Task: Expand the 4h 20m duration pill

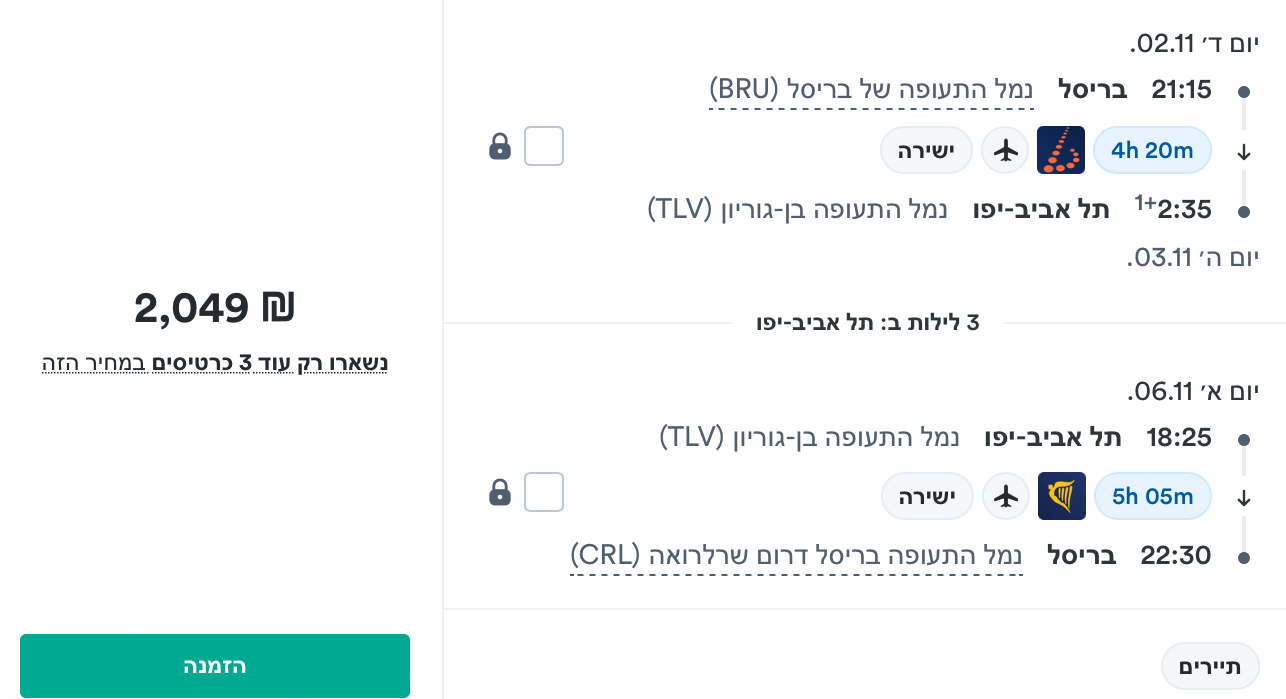Action: point(1152,150)
